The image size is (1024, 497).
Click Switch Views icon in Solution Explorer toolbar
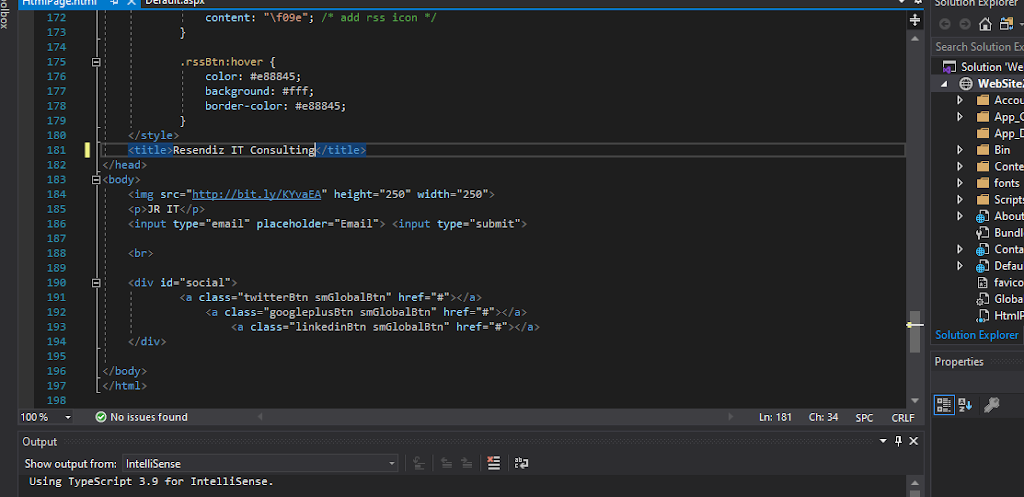1006,25
